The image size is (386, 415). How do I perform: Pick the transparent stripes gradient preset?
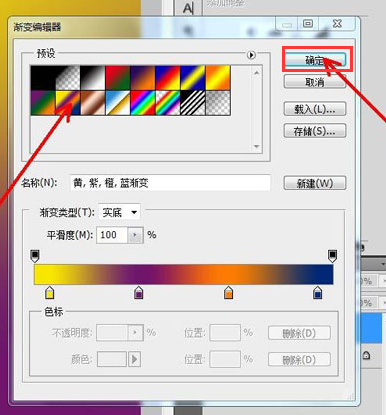(x=193, y=103)
